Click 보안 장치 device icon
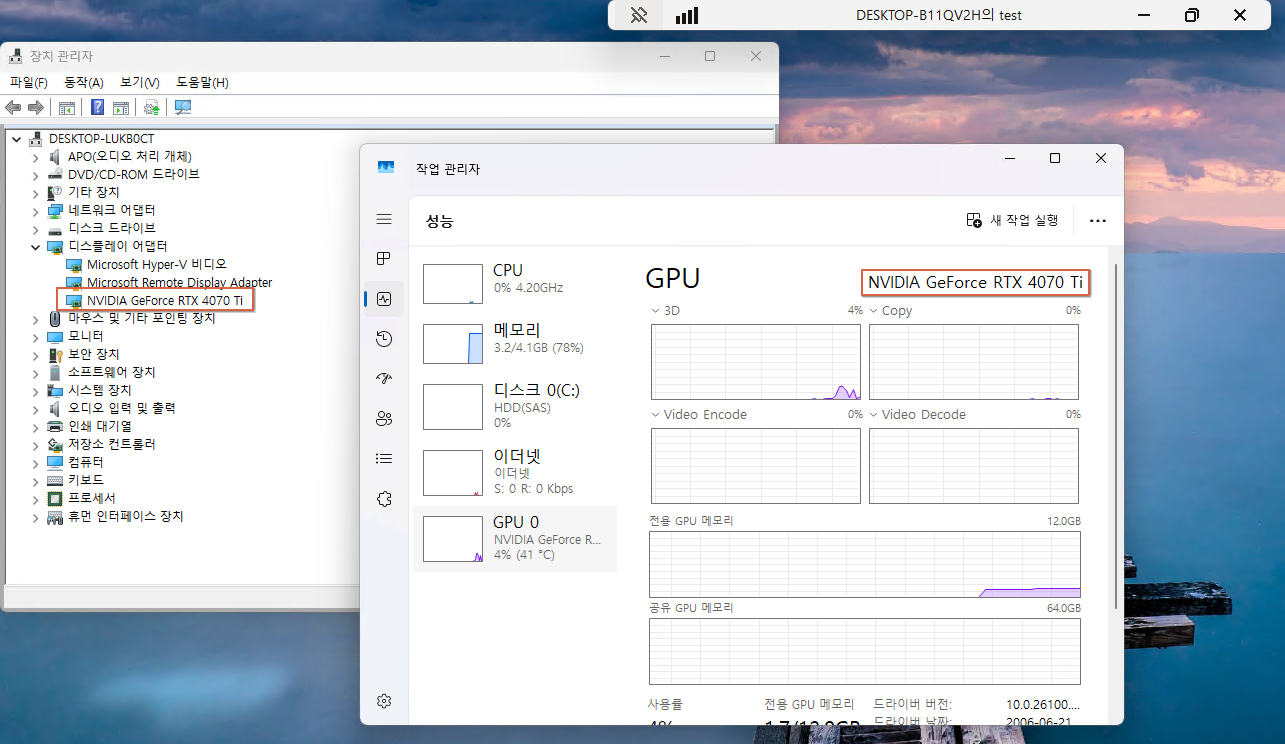The width and height of the screenshot is (1285, 744). click(x=56, y=354)
